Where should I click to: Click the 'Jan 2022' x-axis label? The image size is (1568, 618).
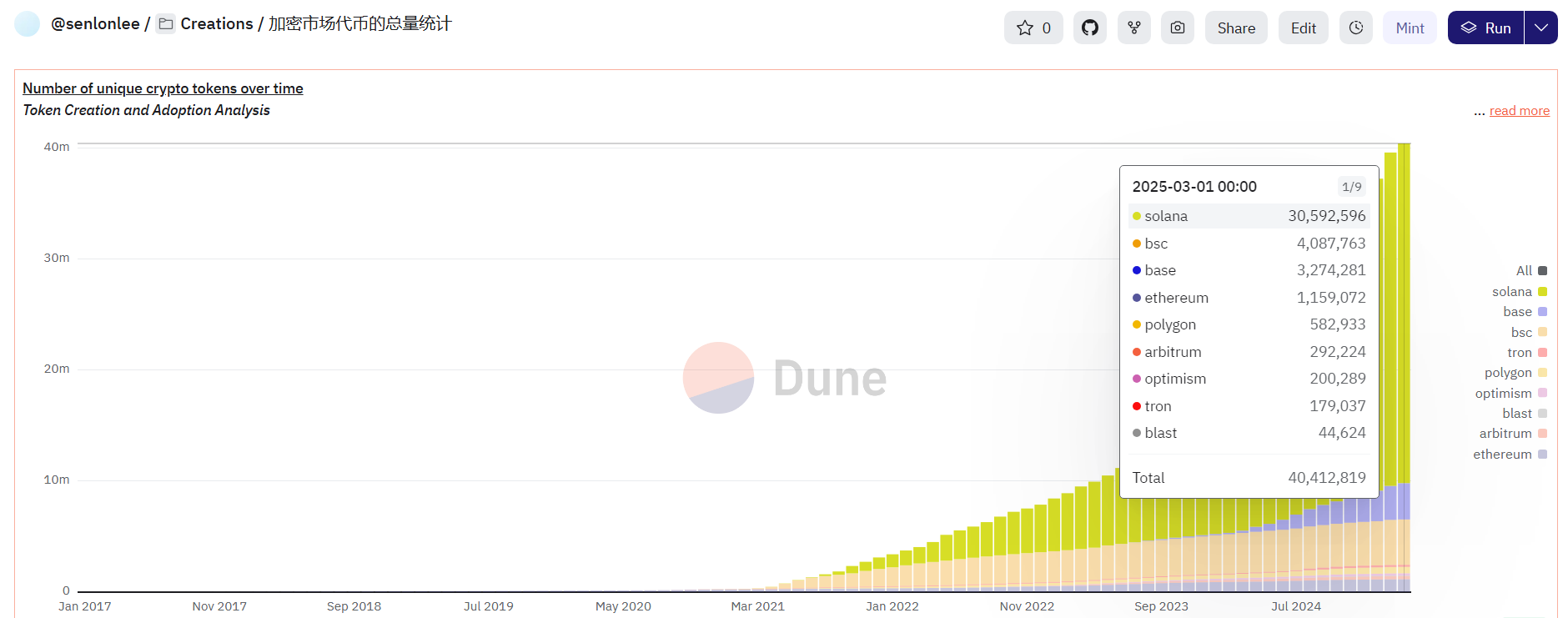point(892,606)
